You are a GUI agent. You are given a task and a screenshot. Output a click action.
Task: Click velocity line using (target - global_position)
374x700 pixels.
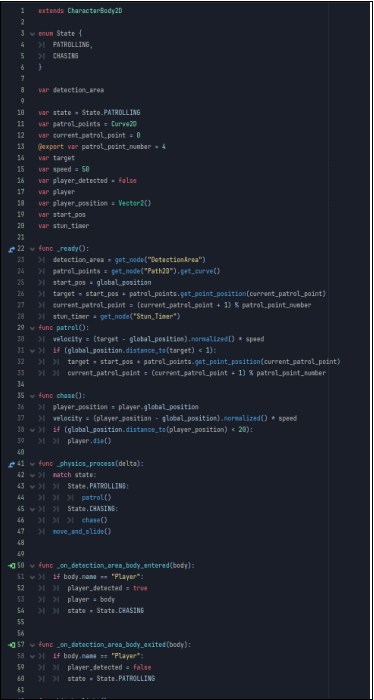click(158, 339)
